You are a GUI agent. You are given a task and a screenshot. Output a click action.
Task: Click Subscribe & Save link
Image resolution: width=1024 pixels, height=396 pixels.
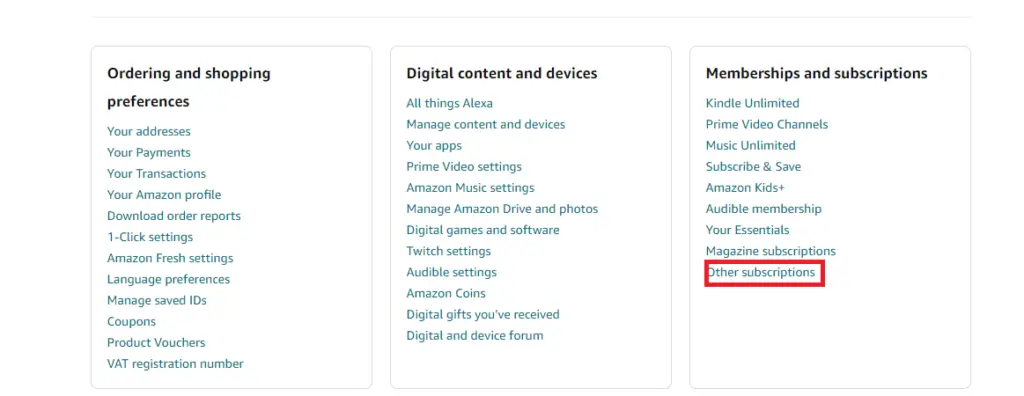(753, 167)
